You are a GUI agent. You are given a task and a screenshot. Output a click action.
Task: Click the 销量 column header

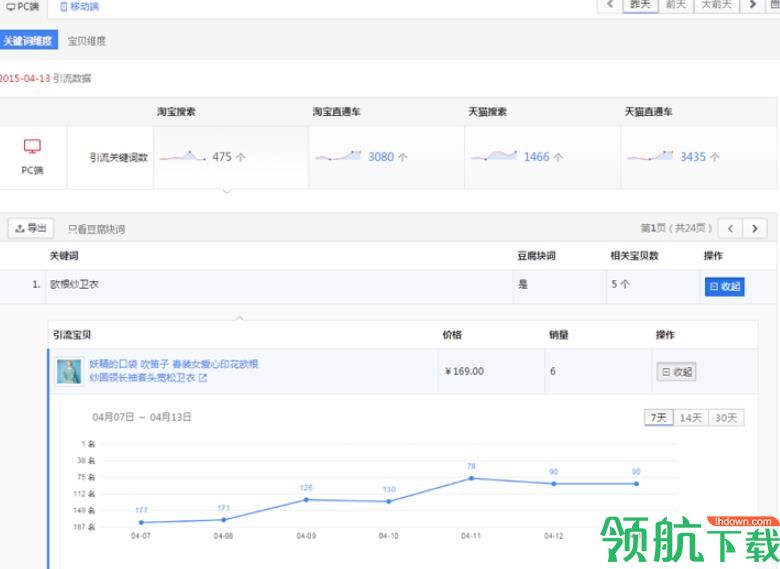click(x=559, y=335)
